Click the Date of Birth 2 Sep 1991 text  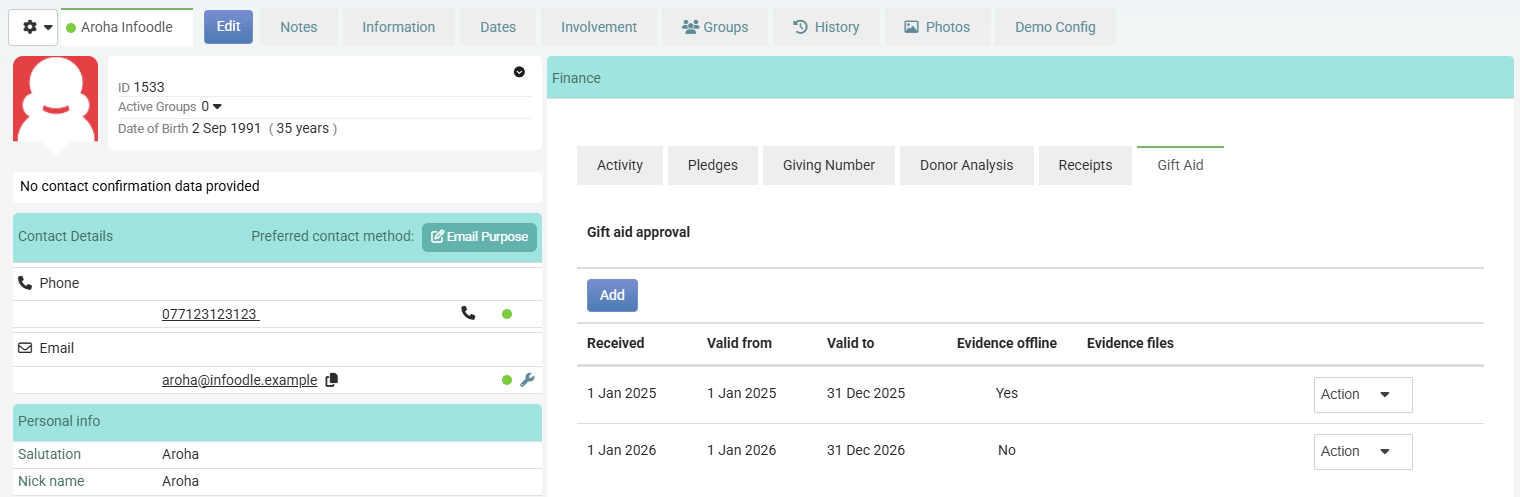click(x=190, y=128)
